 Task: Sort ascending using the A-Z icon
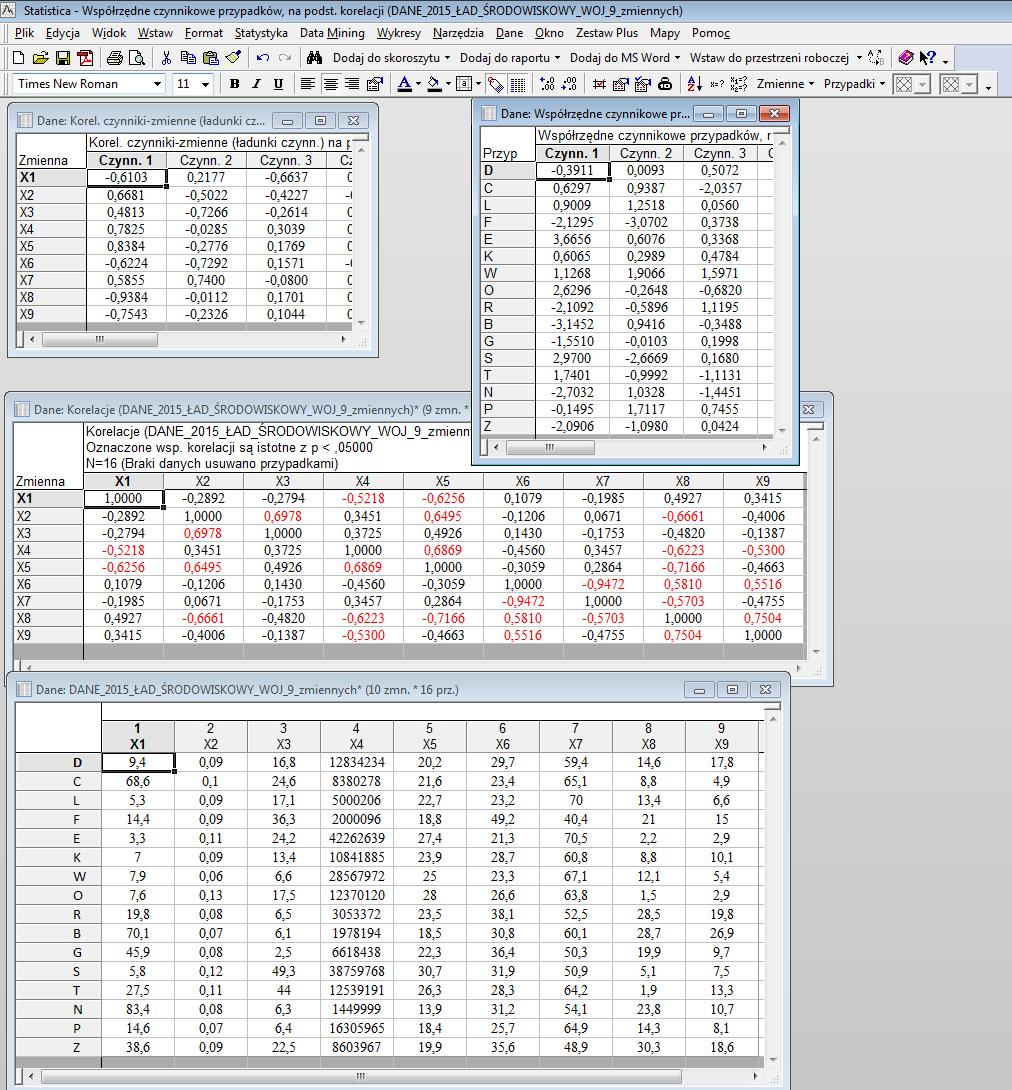tap(694, 84)
